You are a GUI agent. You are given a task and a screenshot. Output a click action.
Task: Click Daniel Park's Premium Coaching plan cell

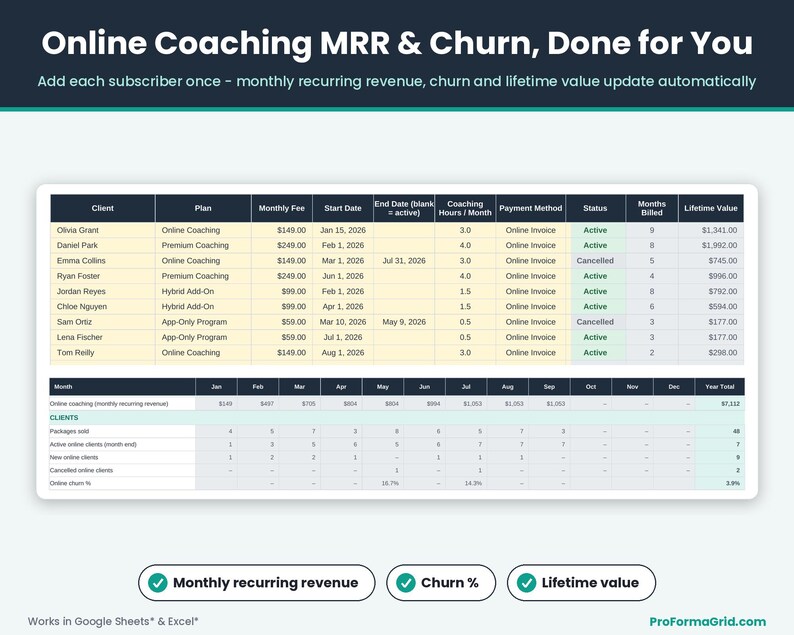(x=203, y=245)
